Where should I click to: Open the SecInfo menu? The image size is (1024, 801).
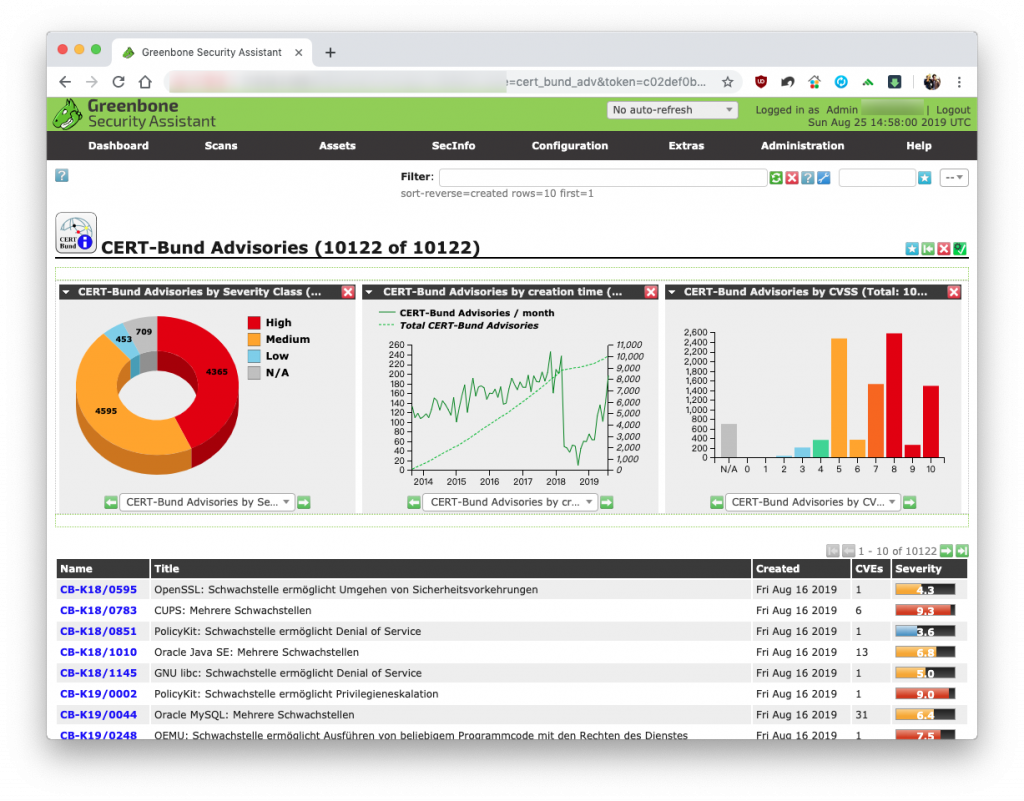(453, 146)
